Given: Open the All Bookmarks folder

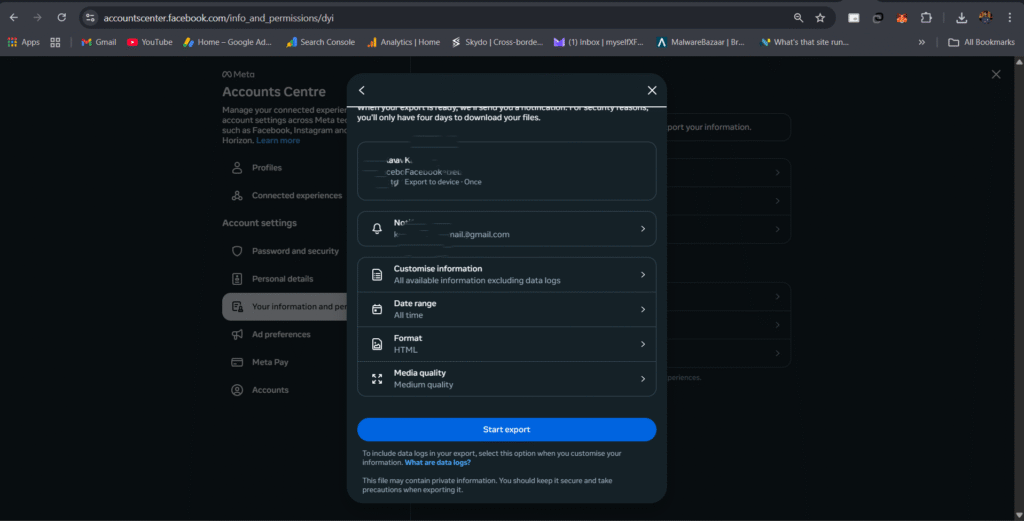Looking at the screenshot, I should pos(982,42).
